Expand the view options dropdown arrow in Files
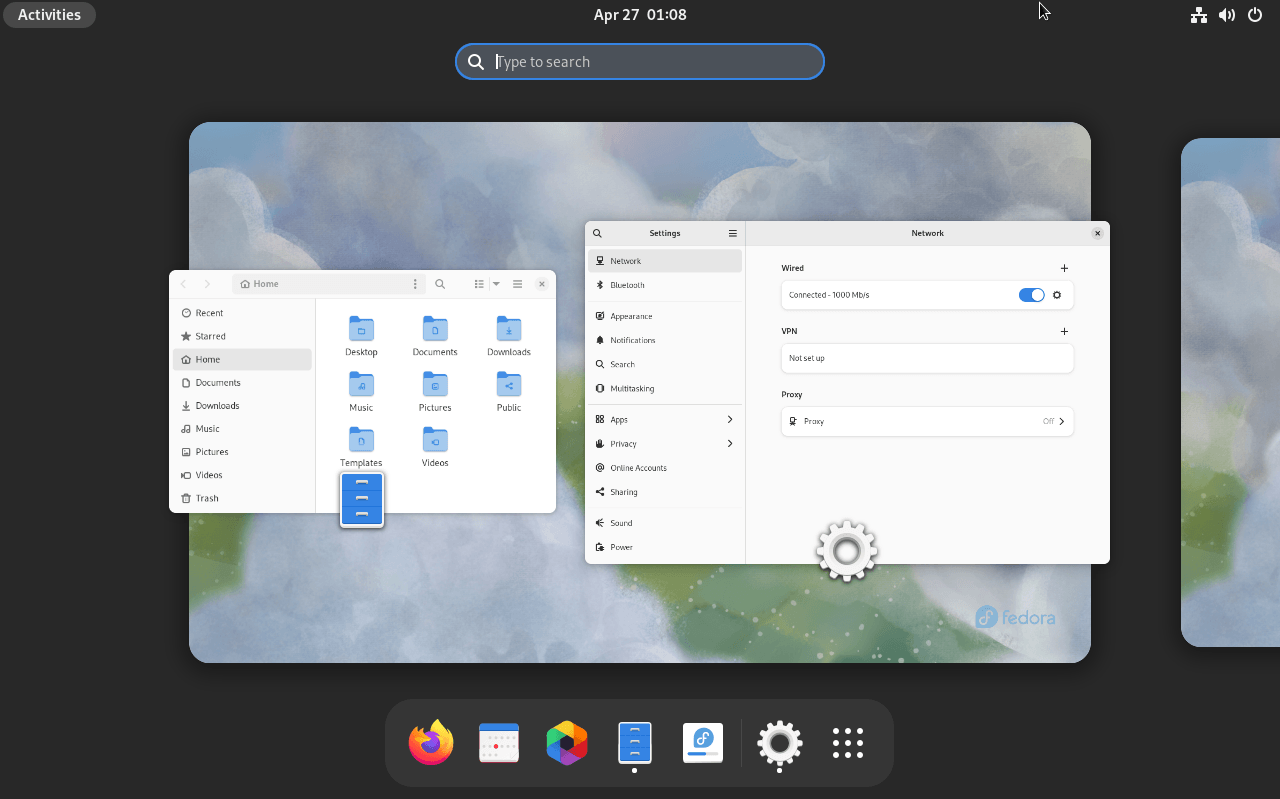The width and height of the screenshot is (1280, 799). (496, 284)
